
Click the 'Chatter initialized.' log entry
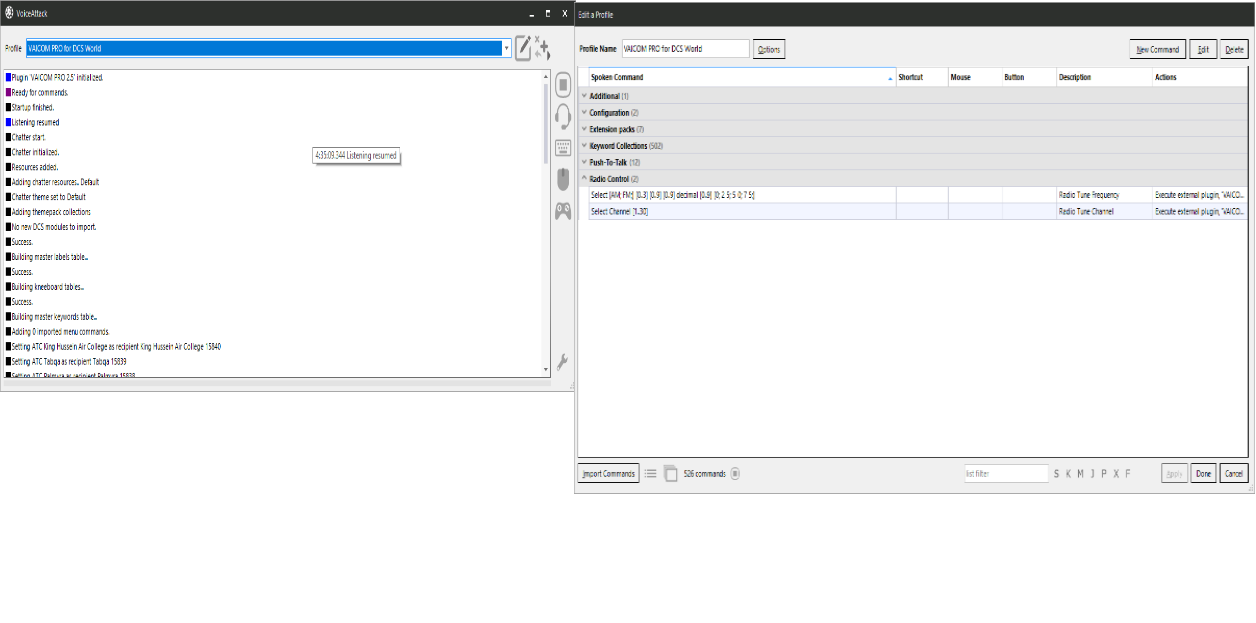pyautogui.click(x=35, y=152)
